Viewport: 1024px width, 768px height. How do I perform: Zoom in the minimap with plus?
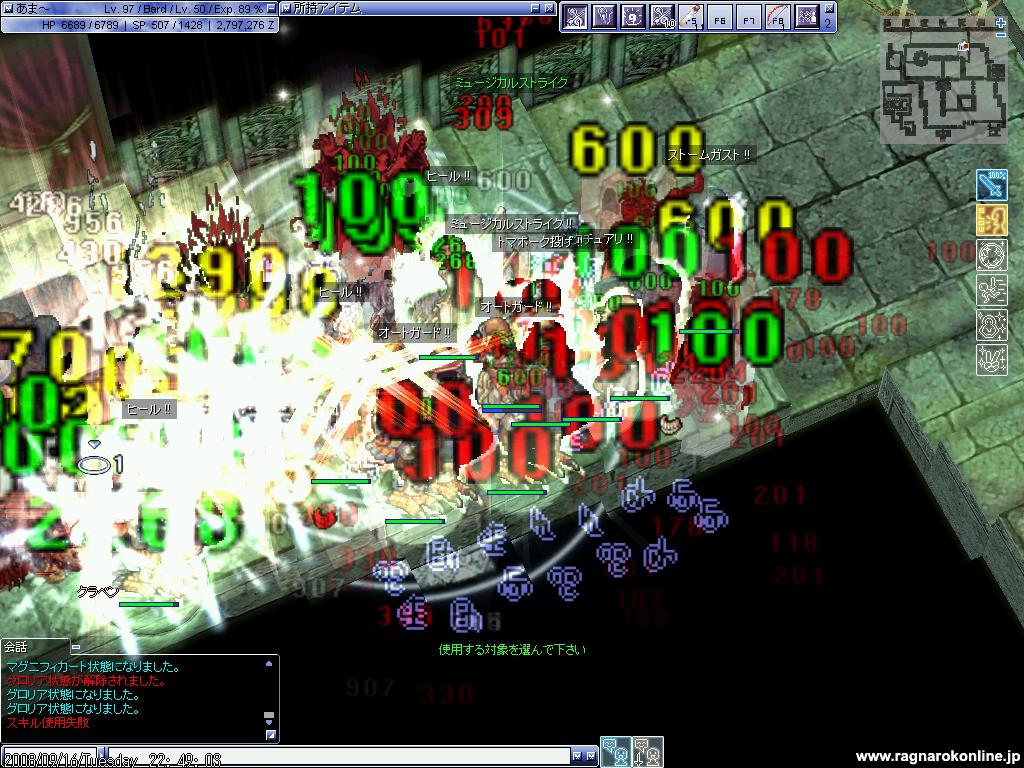1000,22
